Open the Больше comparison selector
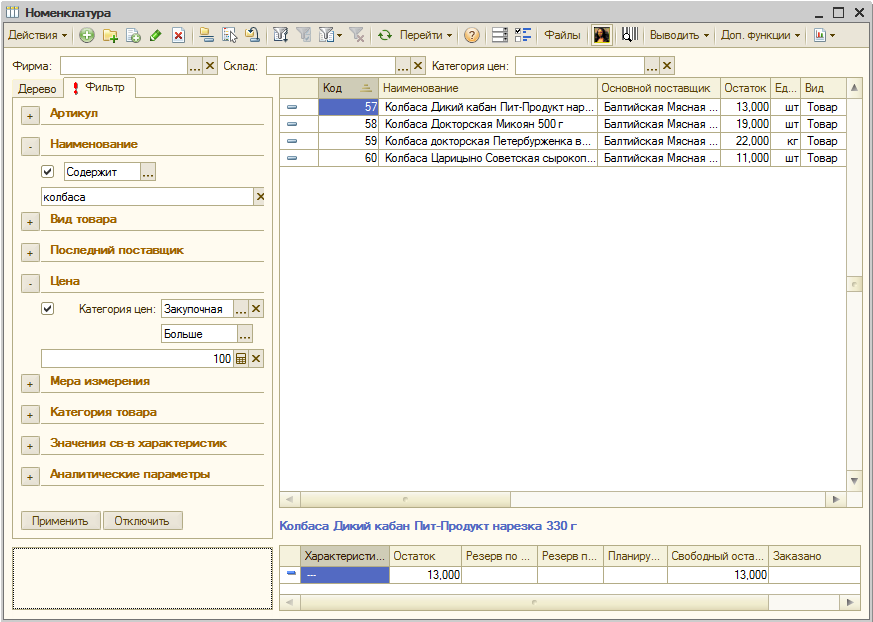Viewport: 873px width, 622px height. point(245,334)
